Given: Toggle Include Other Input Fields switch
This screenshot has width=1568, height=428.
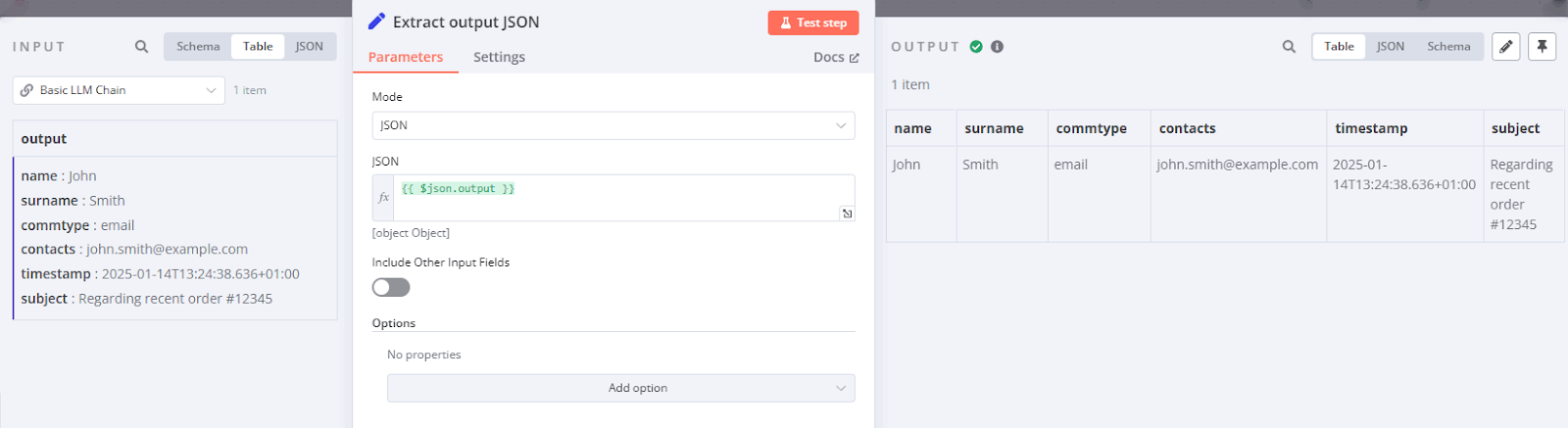Looking at the screenshot, I should click(x=391, y=287).
